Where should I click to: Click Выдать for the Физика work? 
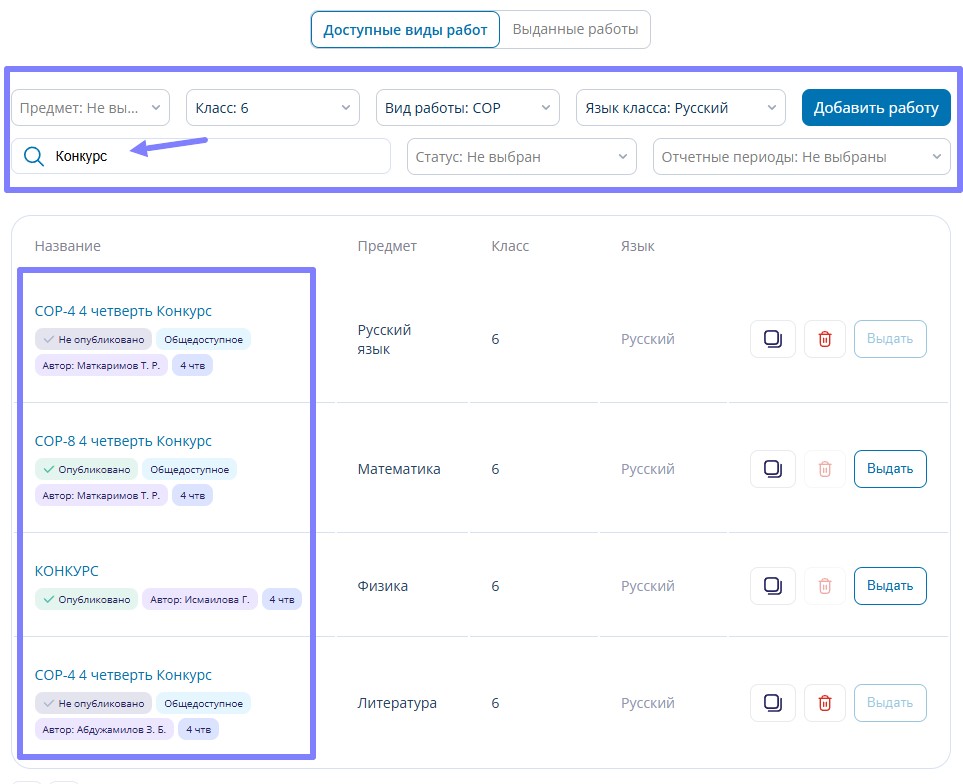pyautogui.click(x=890, y=586)
